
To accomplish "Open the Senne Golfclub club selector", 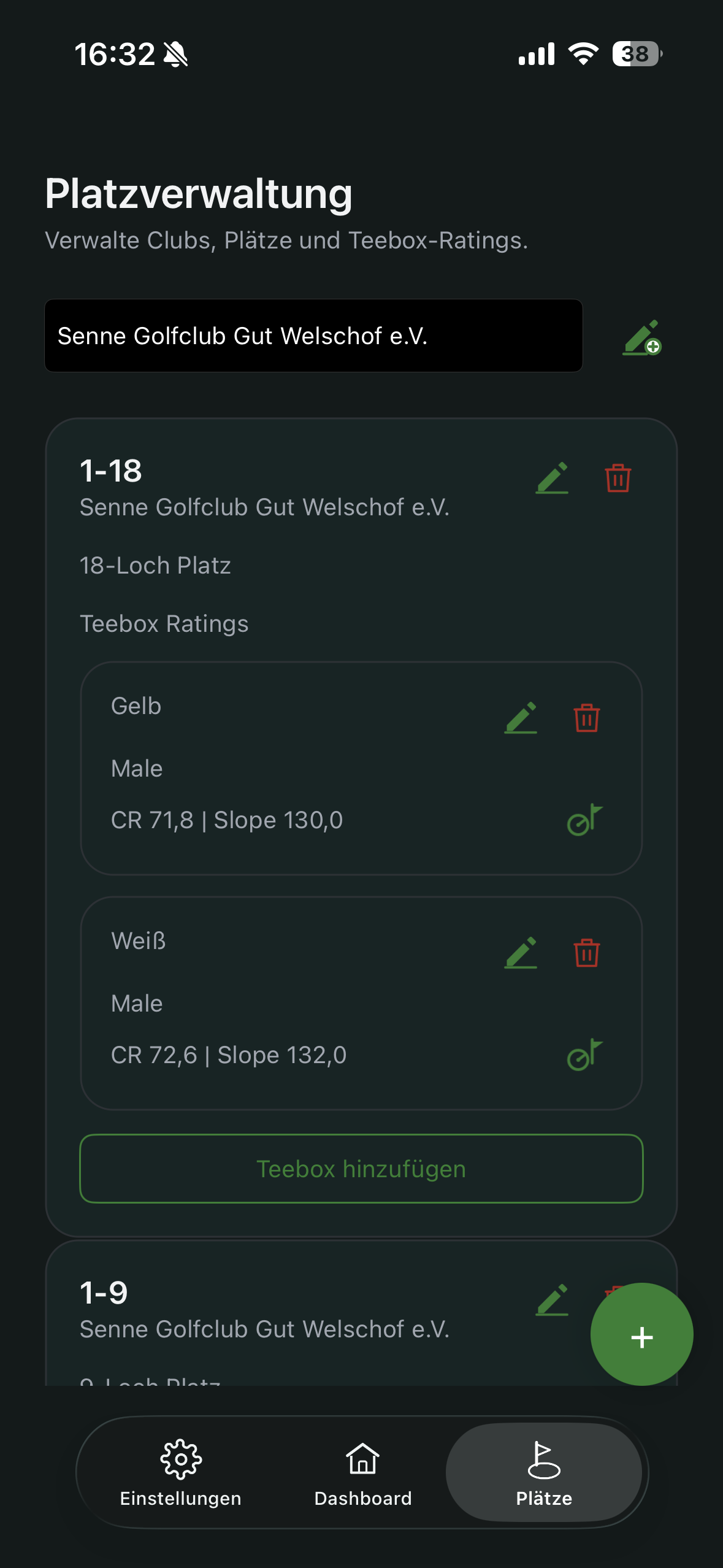I will (313, 336).
